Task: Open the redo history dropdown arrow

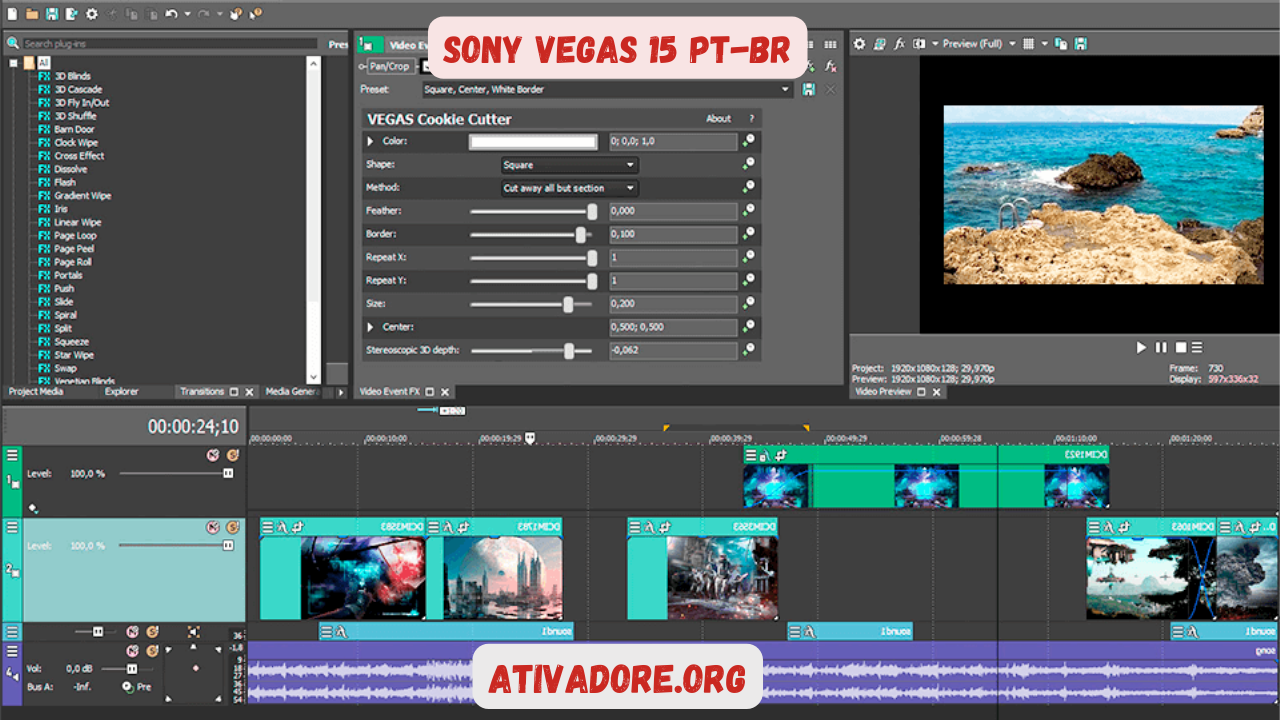Action: 219,14
